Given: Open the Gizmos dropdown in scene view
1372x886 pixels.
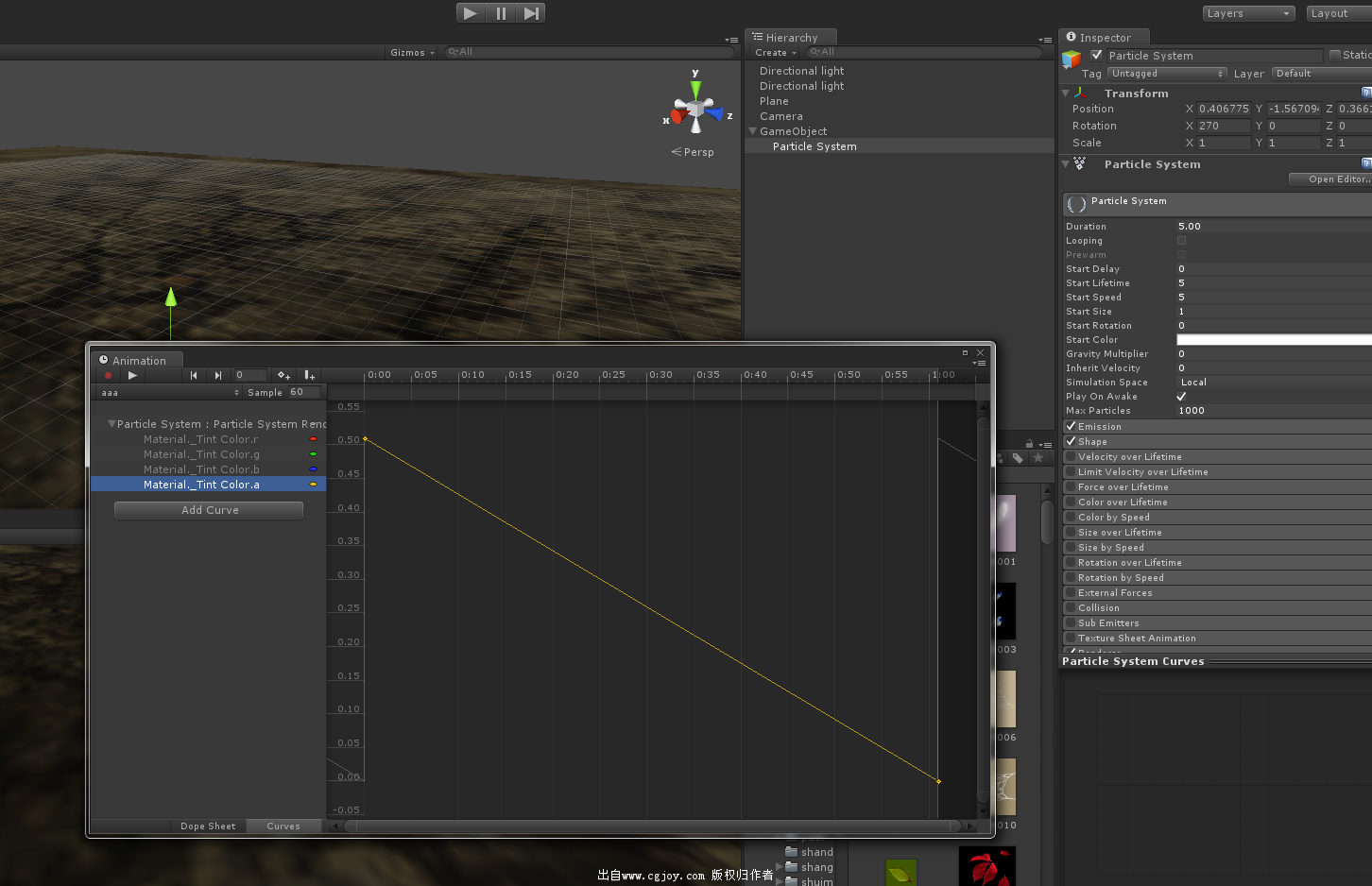Looking at the screenshot, I should [412, 53].
